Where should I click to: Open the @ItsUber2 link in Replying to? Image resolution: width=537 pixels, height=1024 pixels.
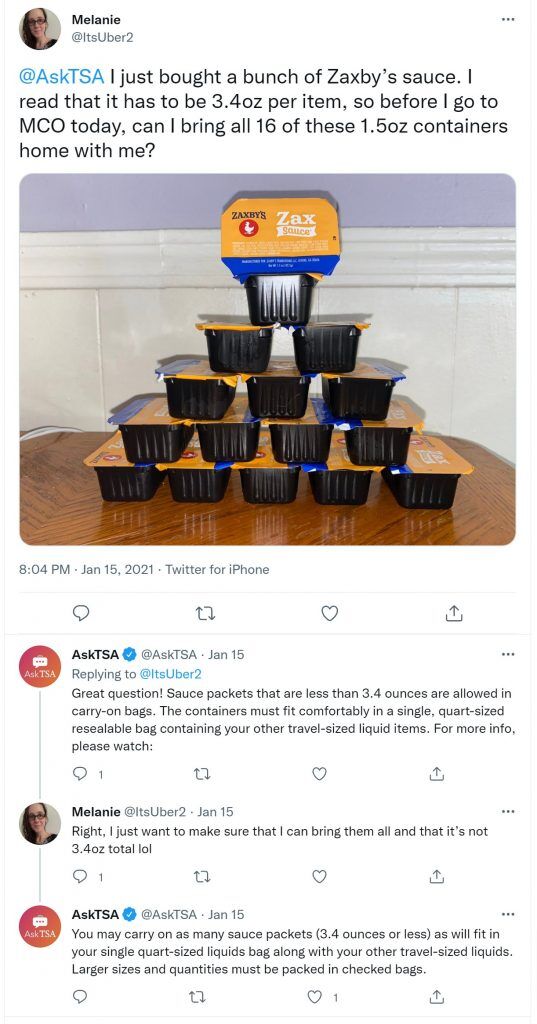tap(172, 673)
